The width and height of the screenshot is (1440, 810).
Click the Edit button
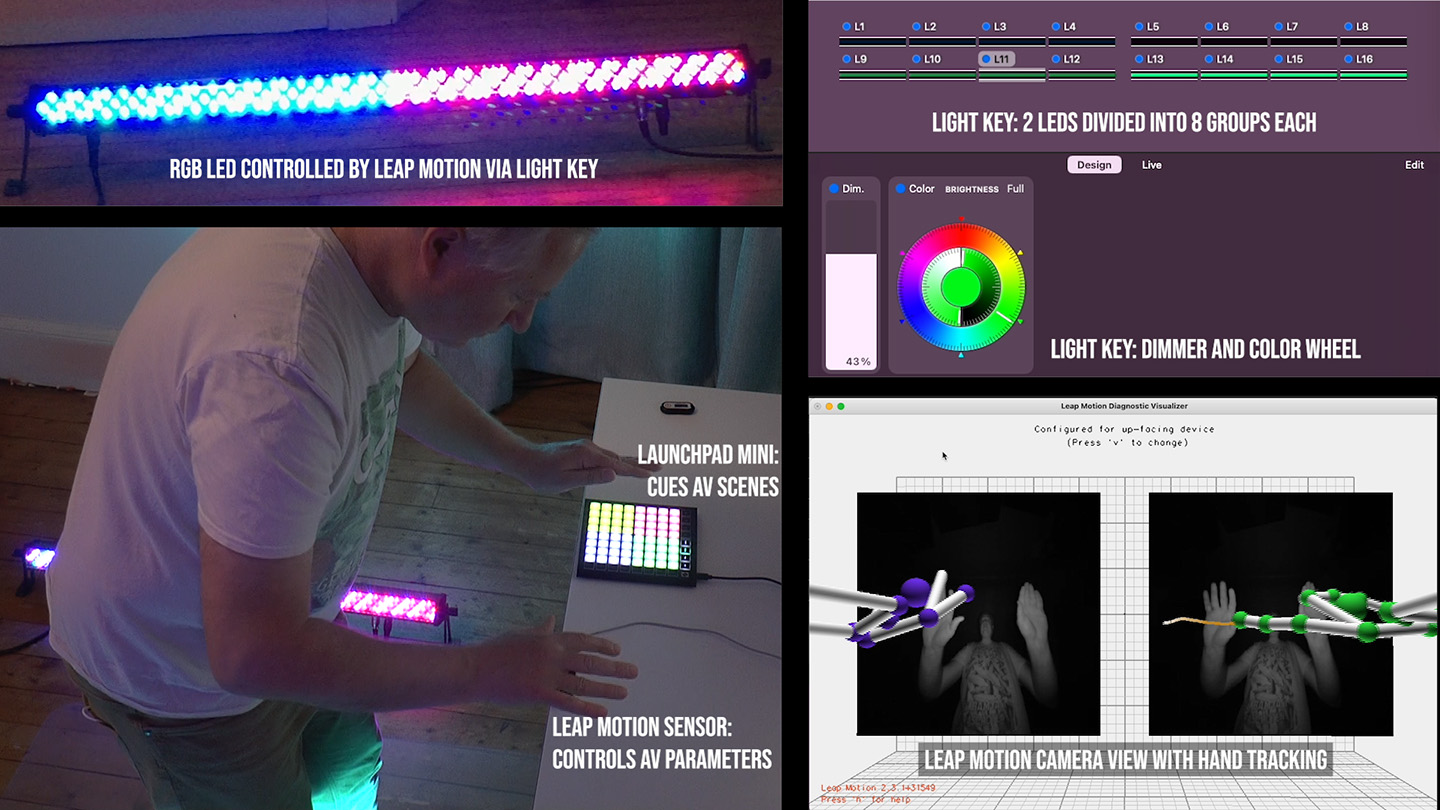pos(1414,165)
